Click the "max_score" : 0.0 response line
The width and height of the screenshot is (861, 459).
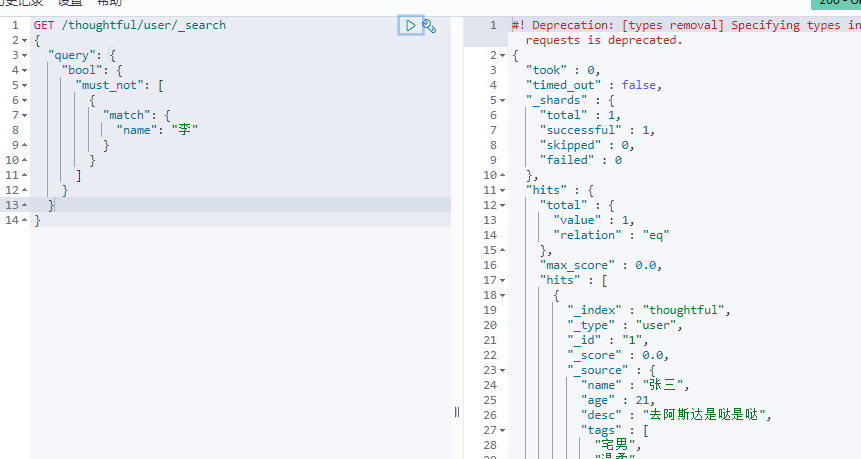pos(601,265)
